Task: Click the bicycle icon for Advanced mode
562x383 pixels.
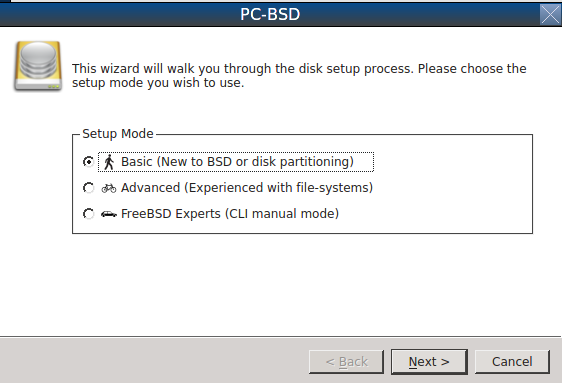Action: [x=109, y=188]
